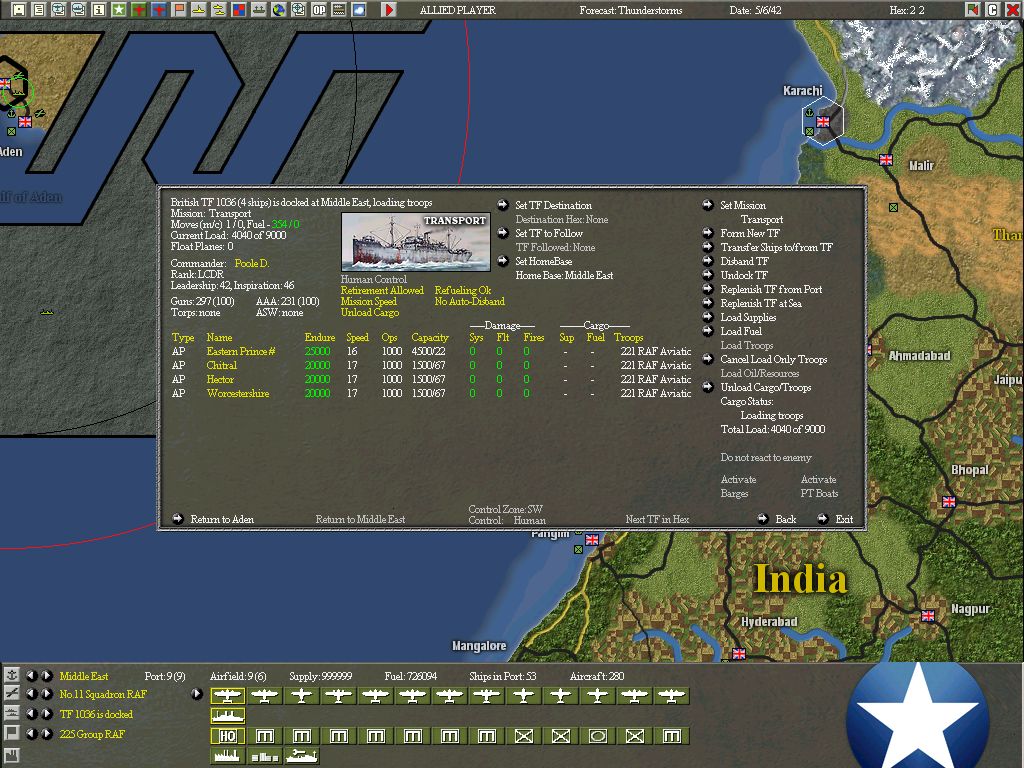Click the red arrow end turn icon
The image size is (1024, 768).
click(389, 10)
